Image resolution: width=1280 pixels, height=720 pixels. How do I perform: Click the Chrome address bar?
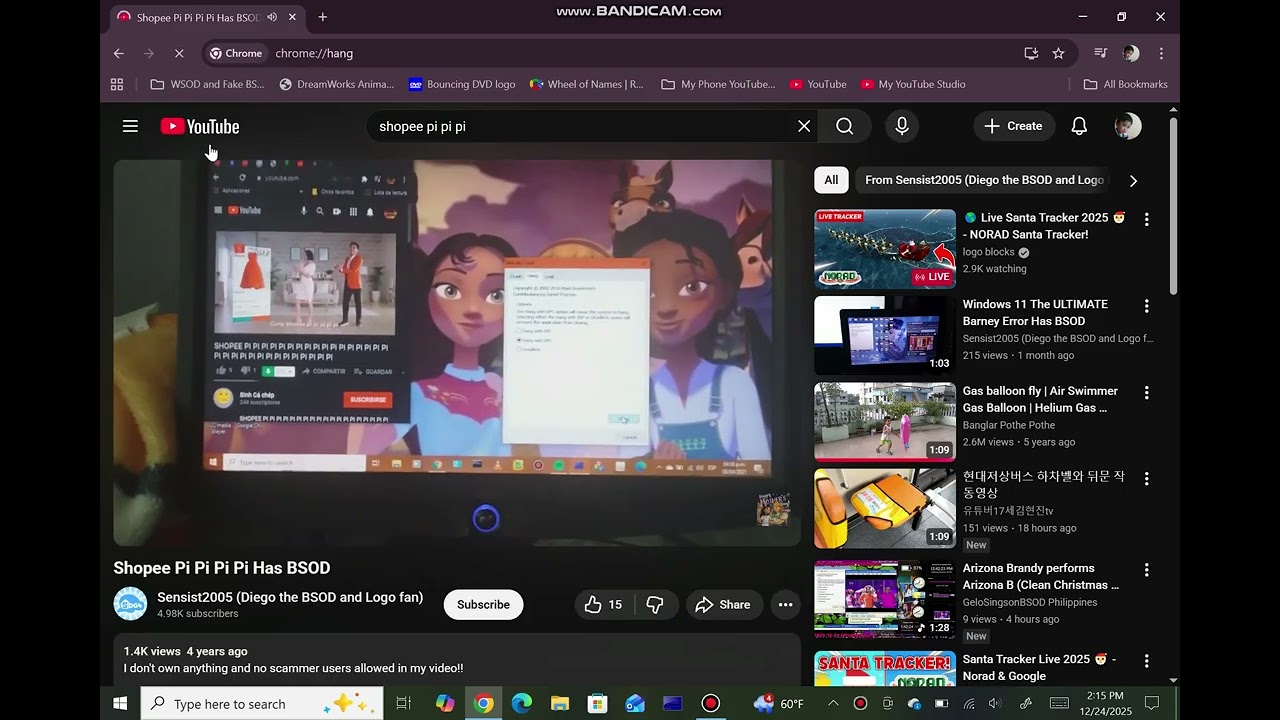640,53
